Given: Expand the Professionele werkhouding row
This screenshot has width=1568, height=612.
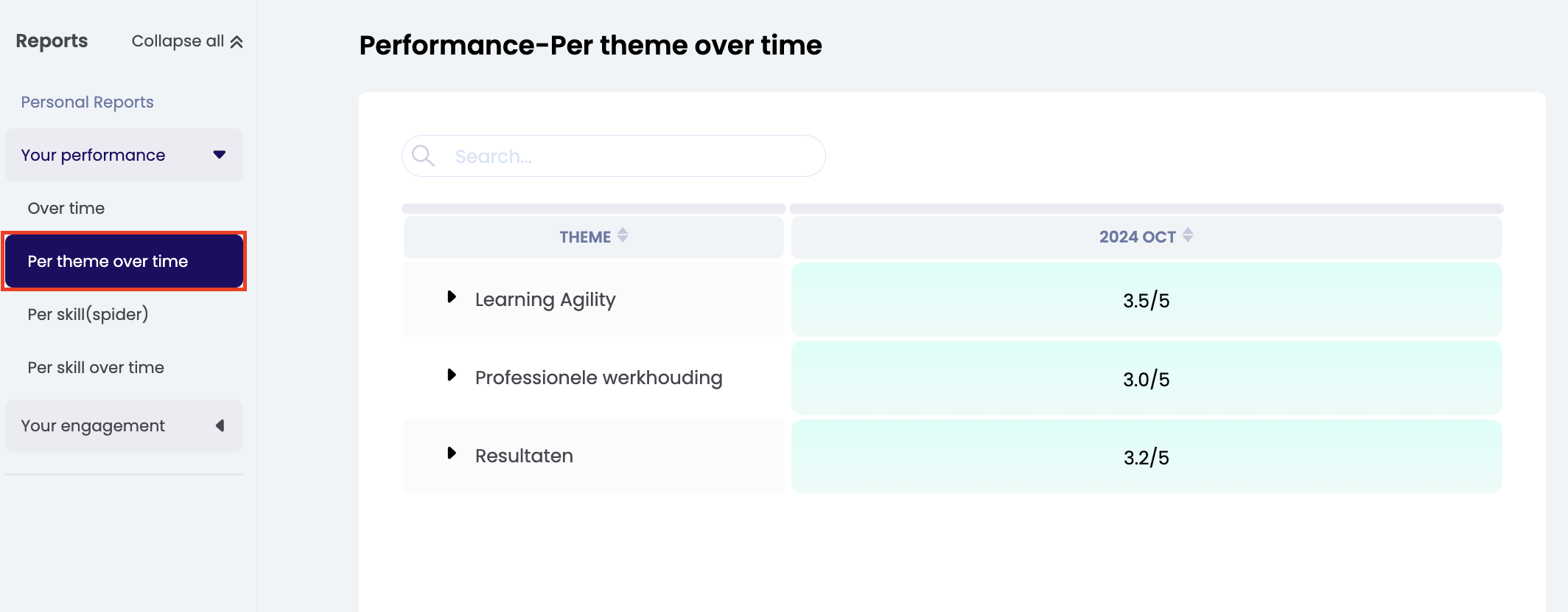Looking at the screenshot, I should point(452,375).
